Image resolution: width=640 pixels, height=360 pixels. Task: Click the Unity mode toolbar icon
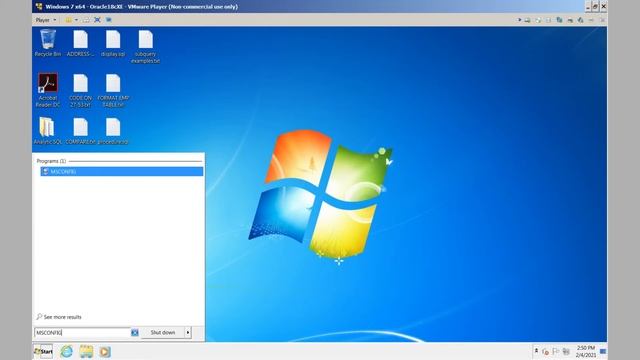point(109,20)
